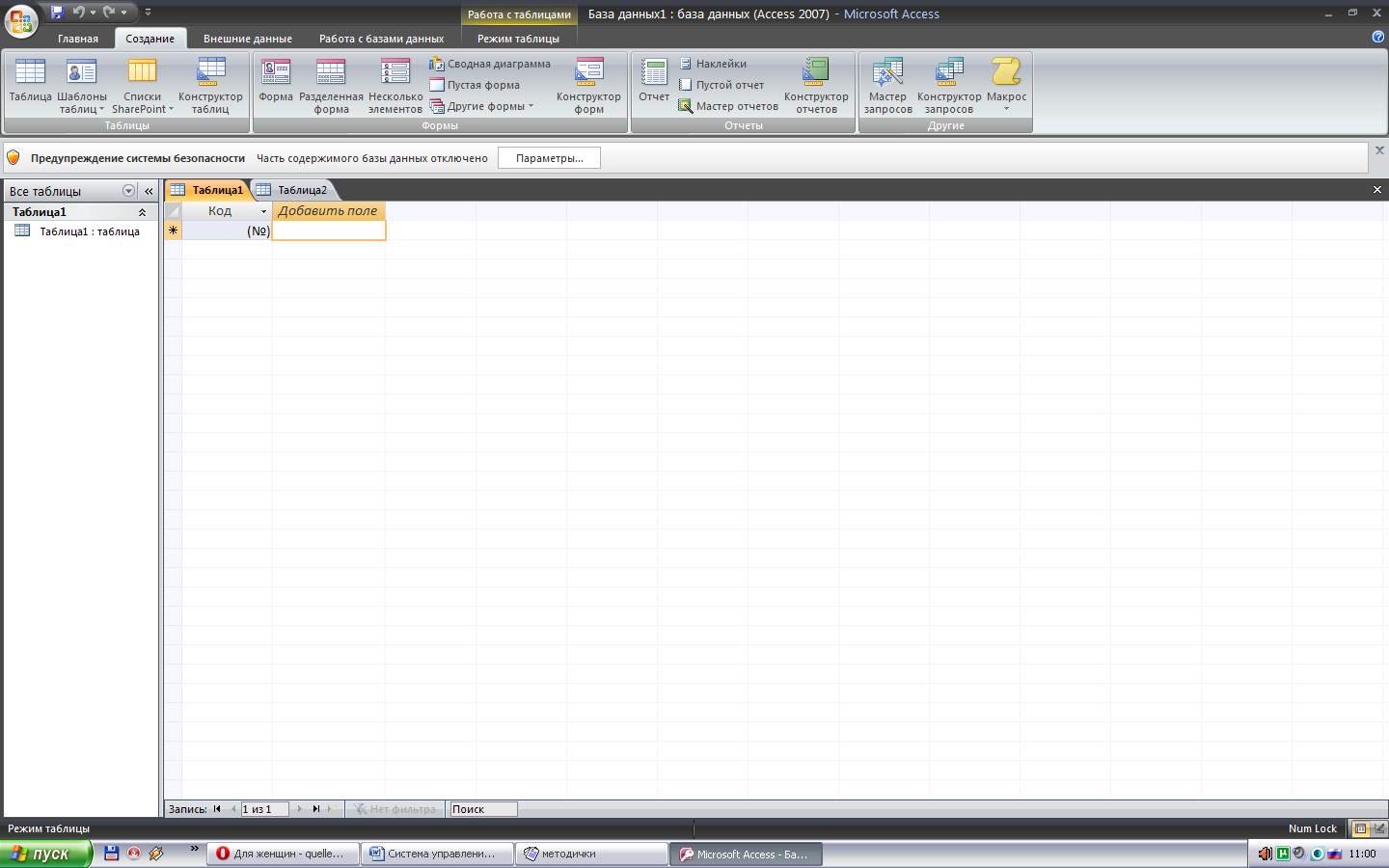This screenshot has width=1389, height=868.
Task: Open Microsoft Office Access help icon
Action: (1377, 37)
